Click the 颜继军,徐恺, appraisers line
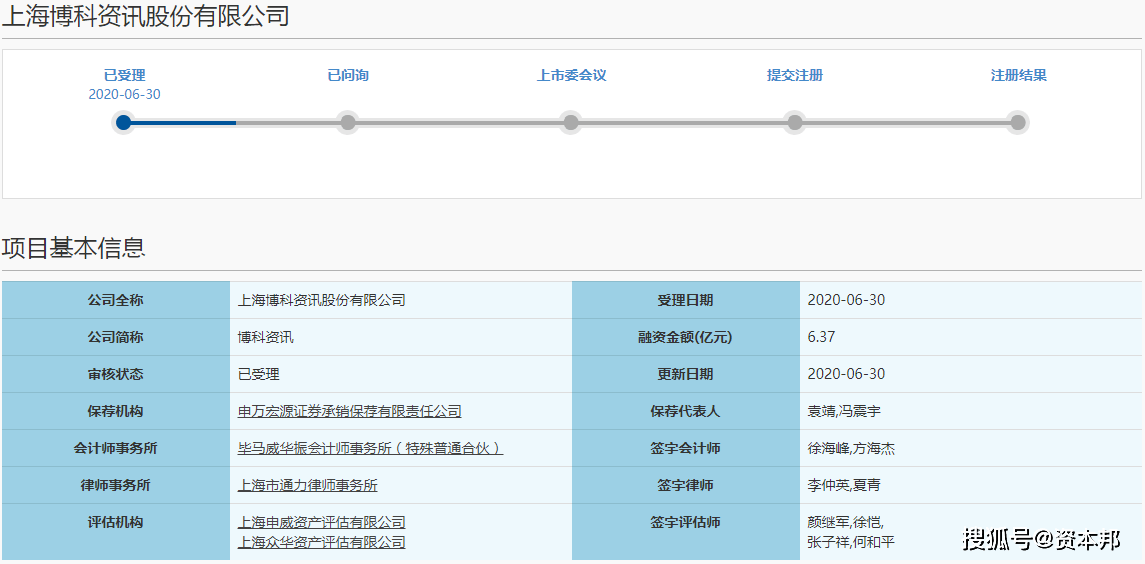Image resolution: width=1145 pixels, height=564 pixels. [x=846, y=522]
